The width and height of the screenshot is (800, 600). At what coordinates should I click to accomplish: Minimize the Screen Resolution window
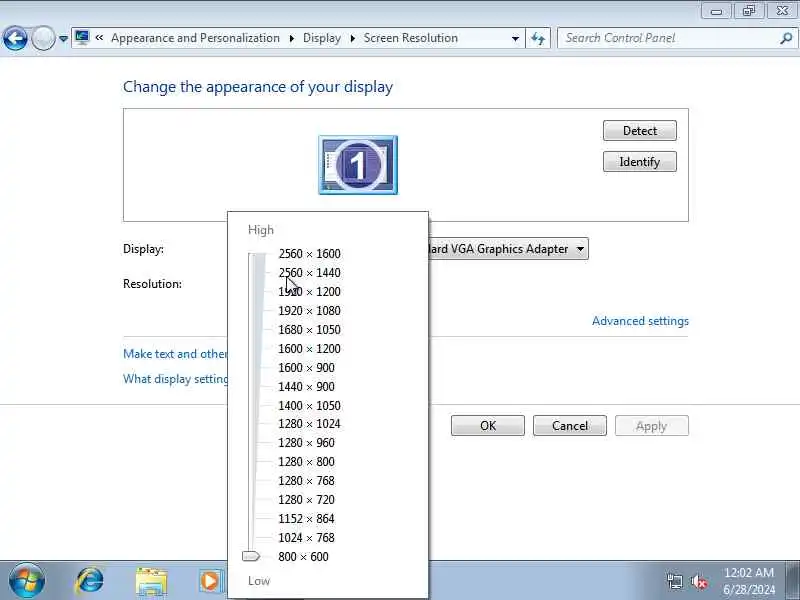click(716, 11)
